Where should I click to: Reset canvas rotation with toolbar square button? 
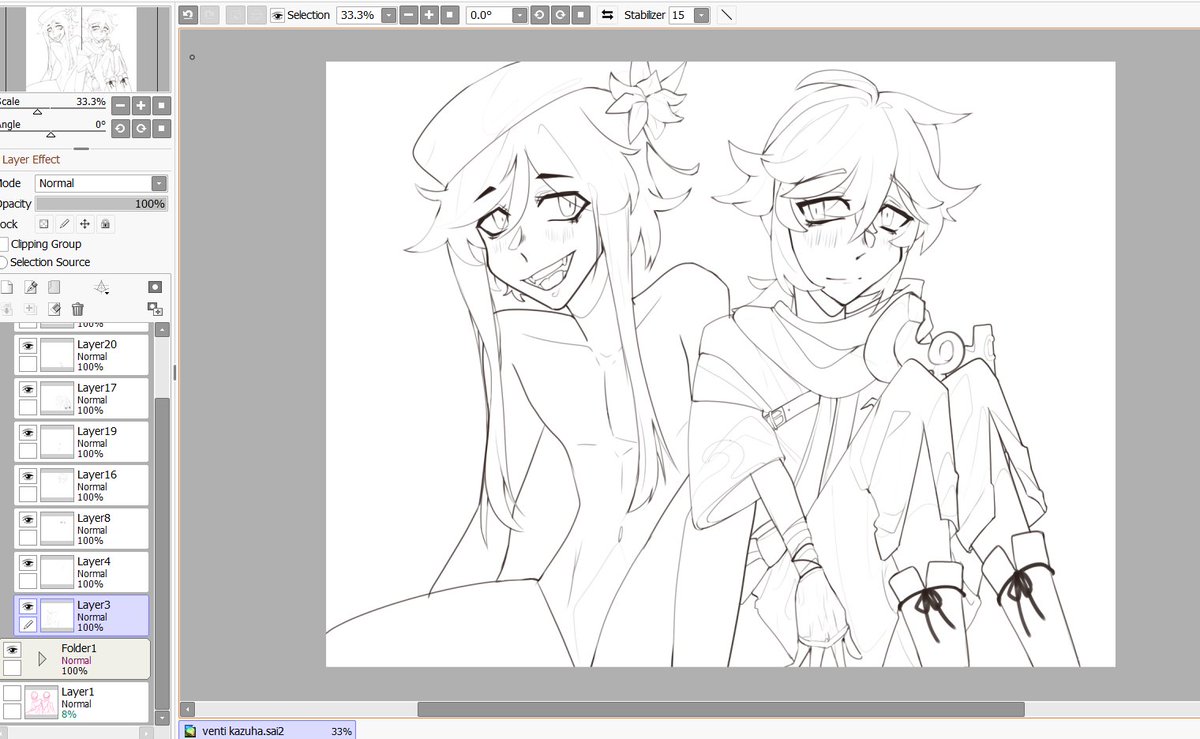[x=581, y=15]
